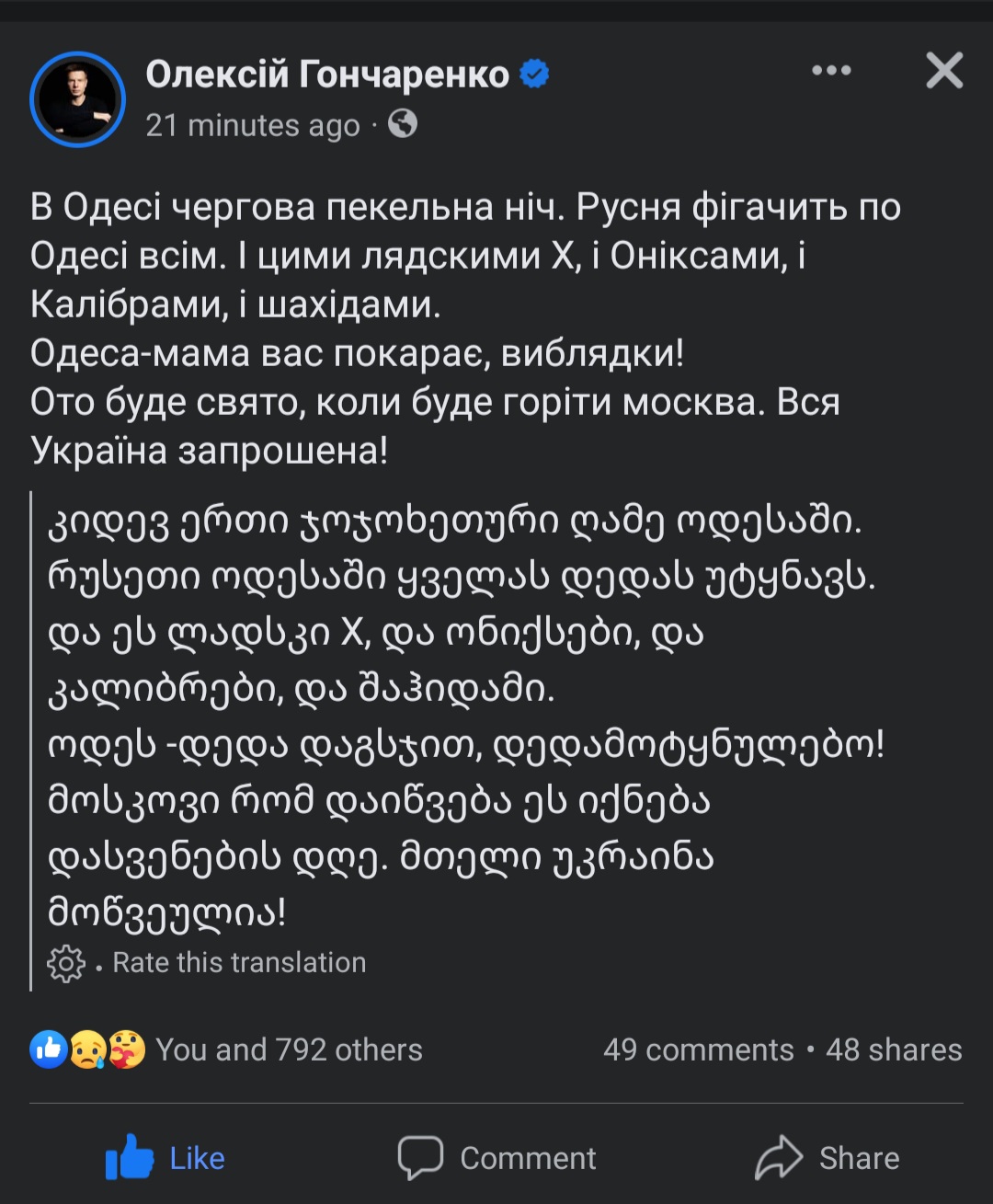Open the 49 comments list
The width and height of the screenshot is (993, 1204).
click(698, 1049)
